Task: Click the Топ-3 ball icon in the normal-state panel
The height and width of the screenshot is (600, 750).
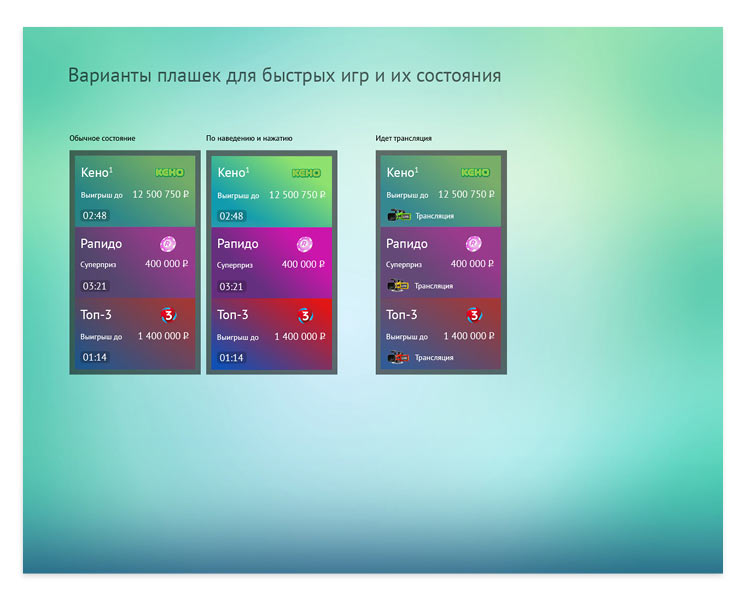Action: 168,315
